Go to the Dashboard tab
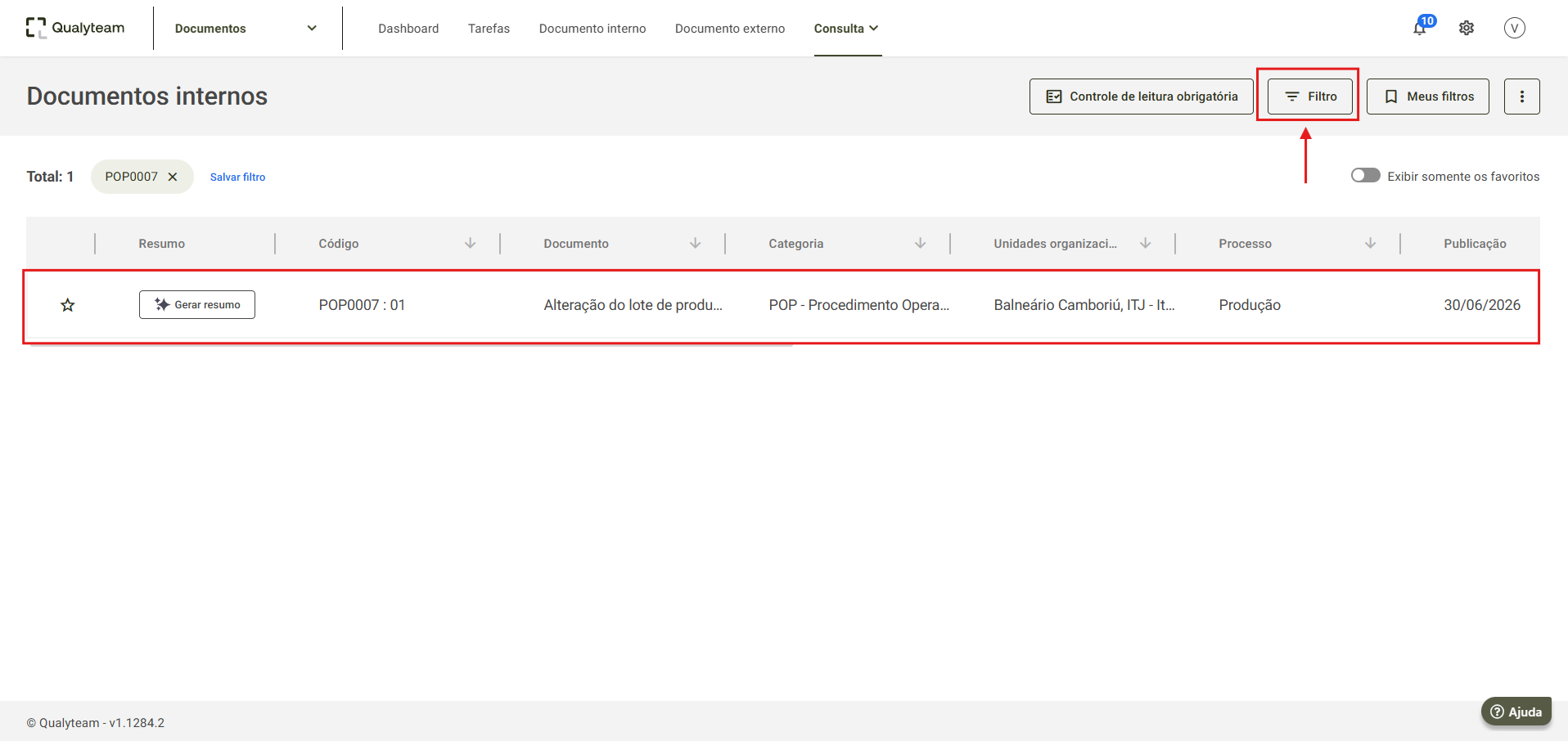Image resolution: width=1568 pixels, height=741 pixels. 408,29
